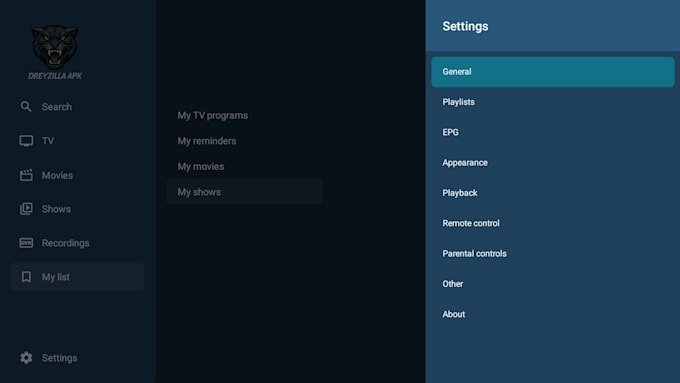Open Appearance settings
Viewport: 680px width, 383px height.
point(552,163)
